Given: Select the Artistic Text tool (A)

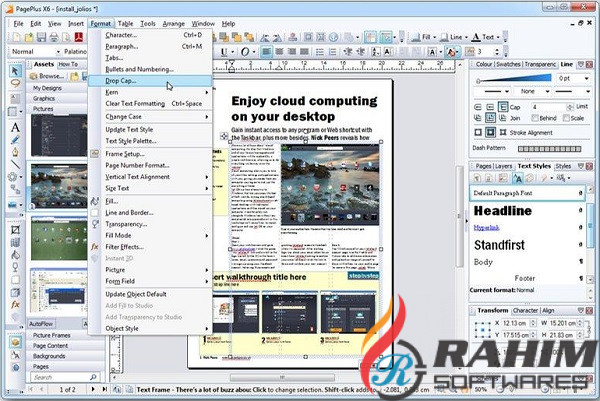Looking at the screenshot, I should pyautogui.click(x=15, y=127).
